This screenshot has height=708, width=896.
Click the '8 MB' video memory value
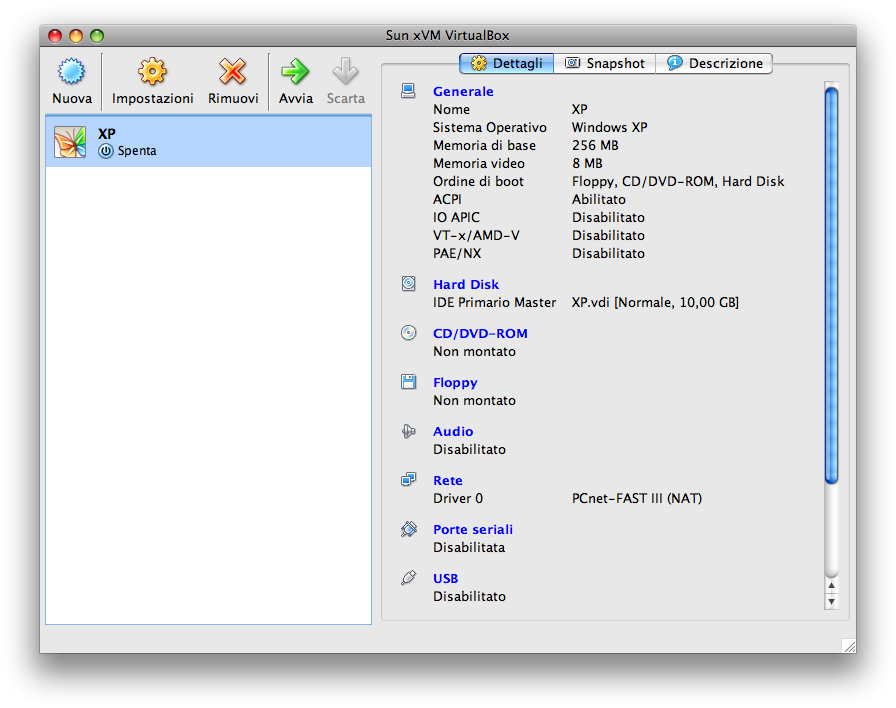click(587, 163)
